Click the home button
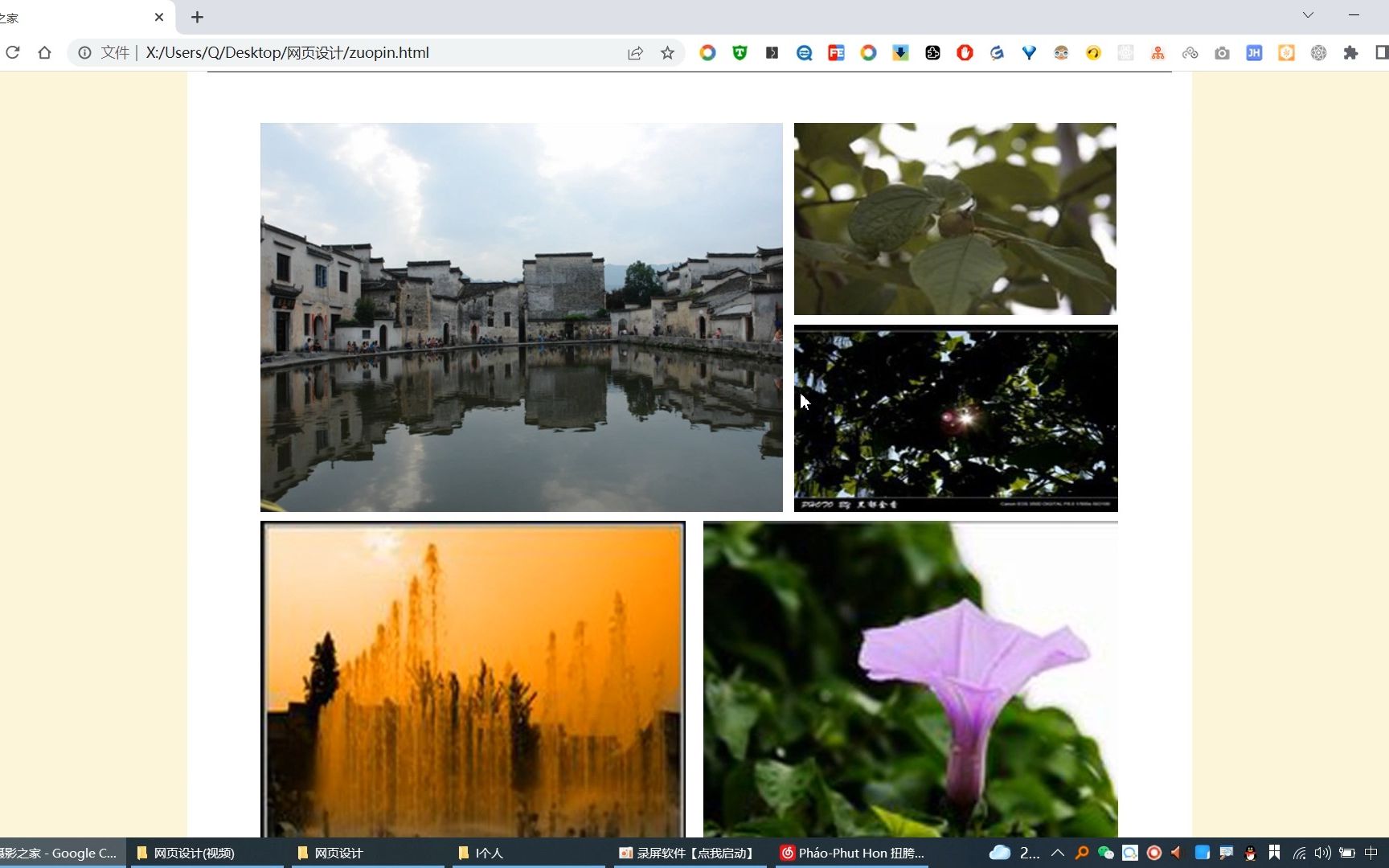 (45, 52)
